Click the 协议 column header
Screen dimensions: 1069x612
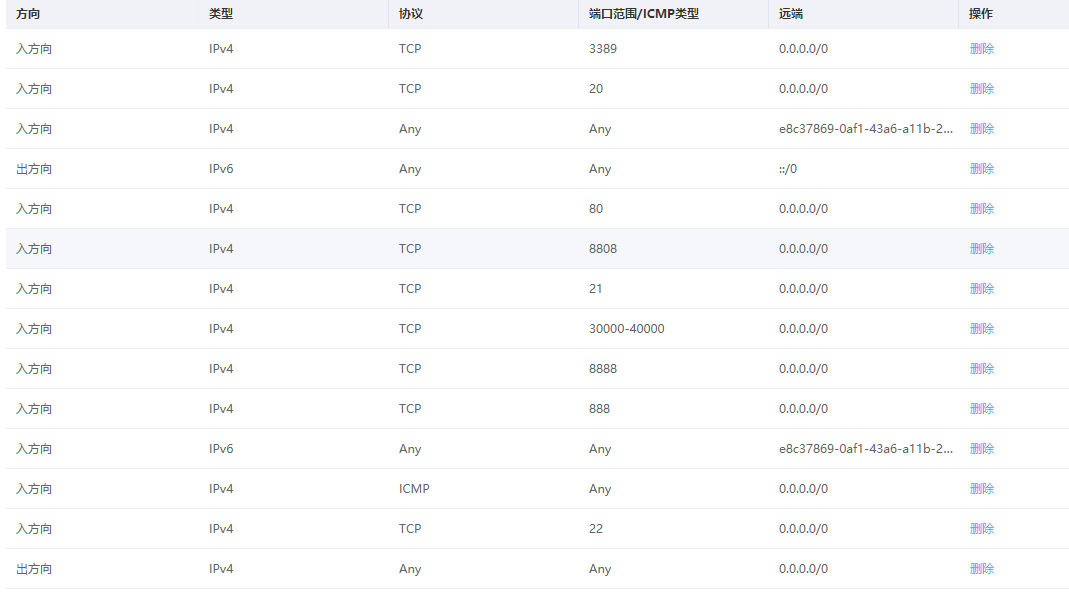pos(410,15)
